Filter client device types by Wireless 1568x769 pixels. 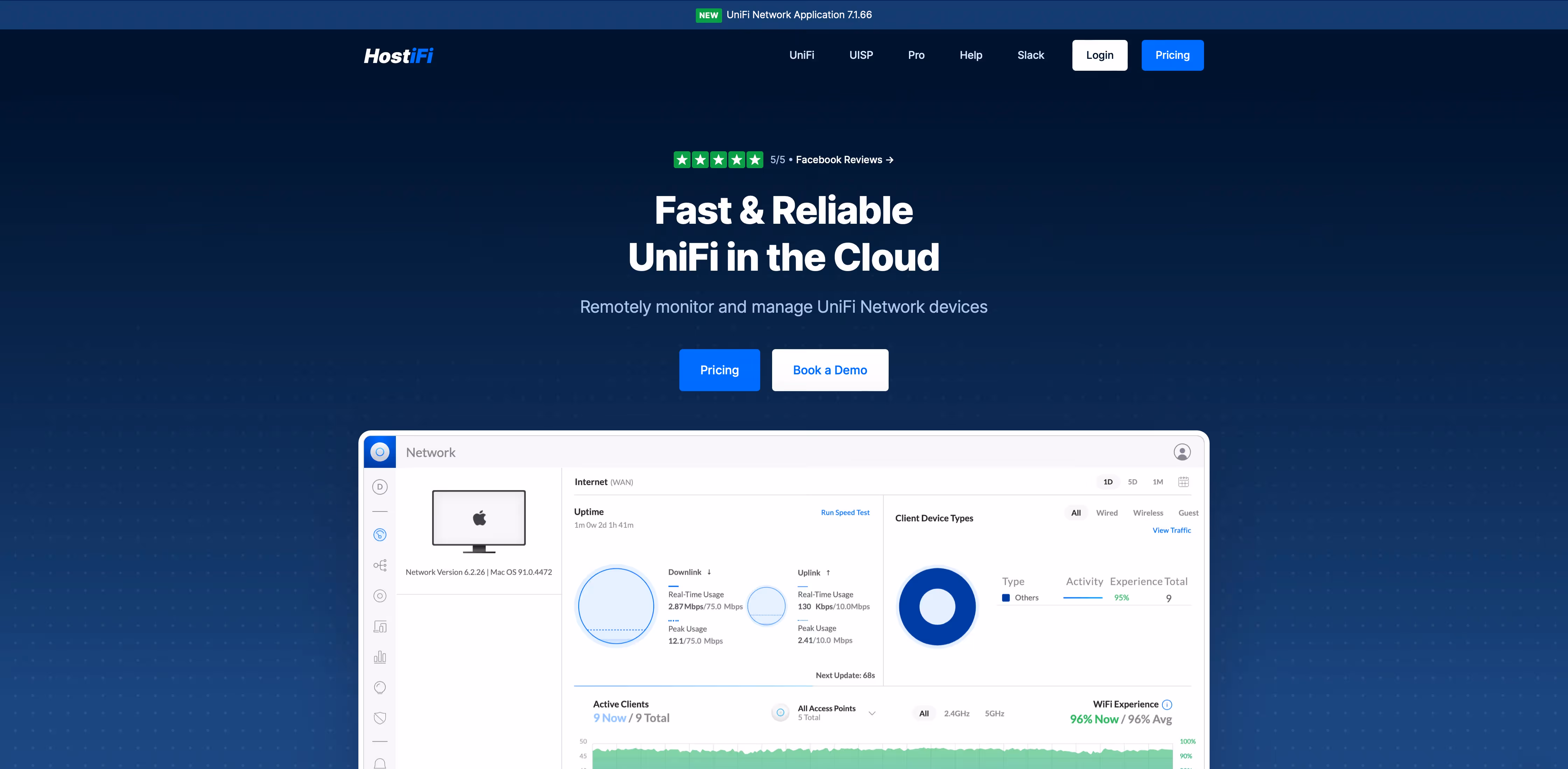point(1148,513)
